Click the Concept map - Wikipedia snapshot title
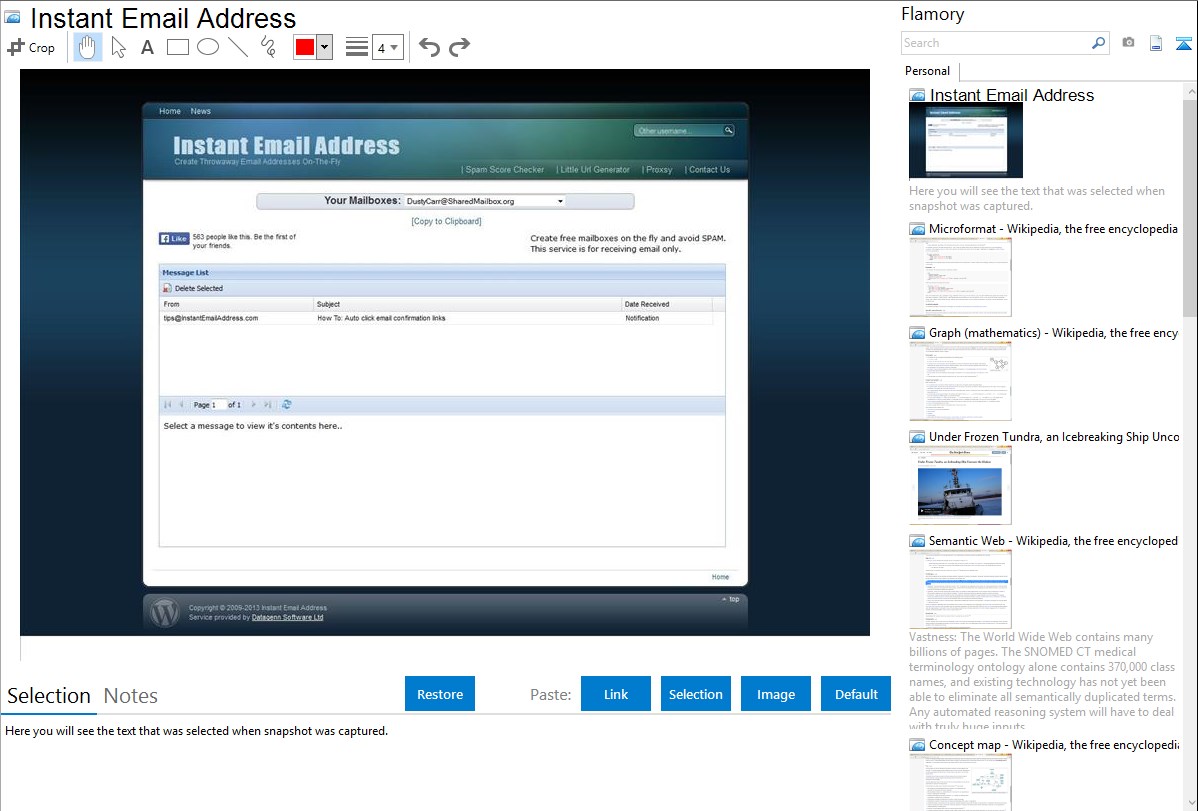 1054,744
